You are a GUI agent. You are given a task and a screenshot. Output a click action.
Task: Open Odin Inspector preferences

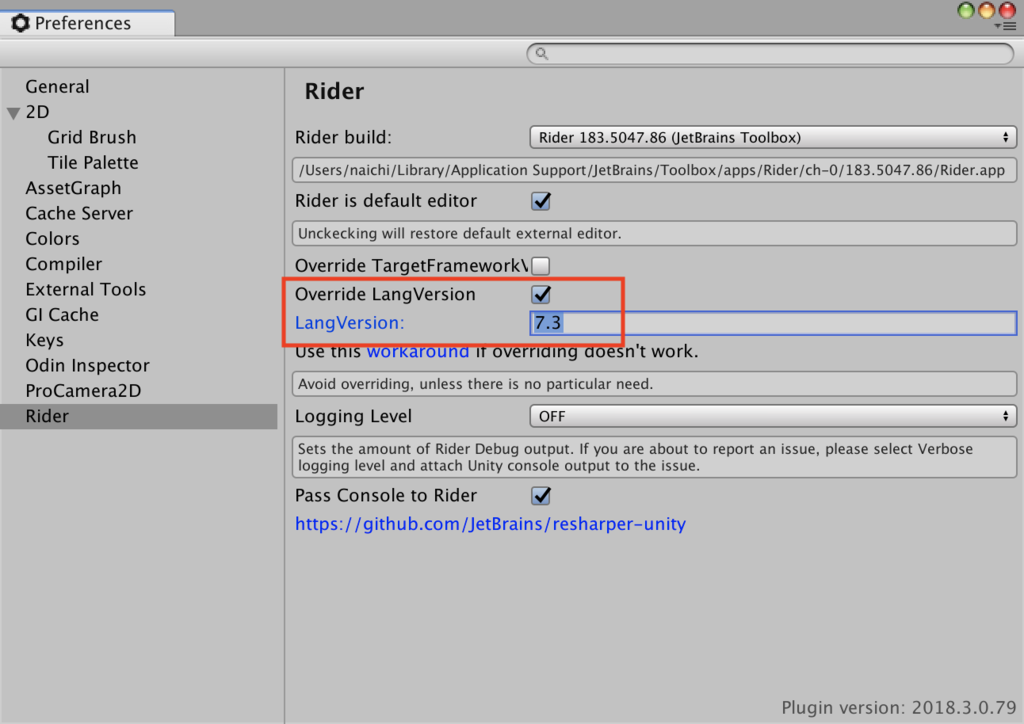88,366
